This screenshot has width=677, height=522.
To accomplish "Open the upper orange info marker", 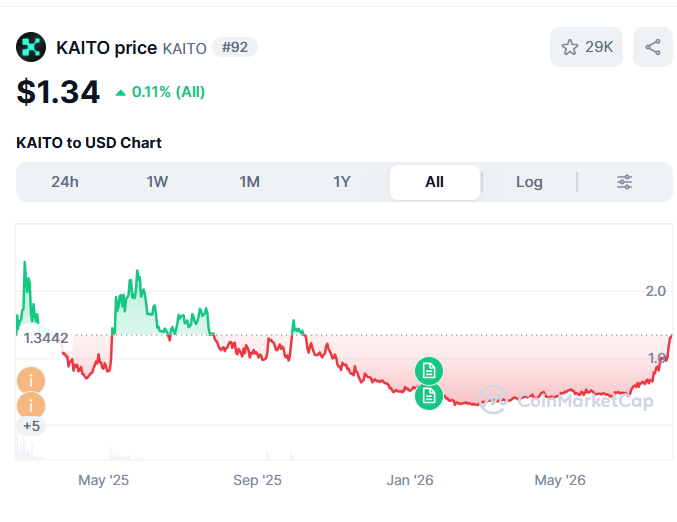I will pos(31,381).
